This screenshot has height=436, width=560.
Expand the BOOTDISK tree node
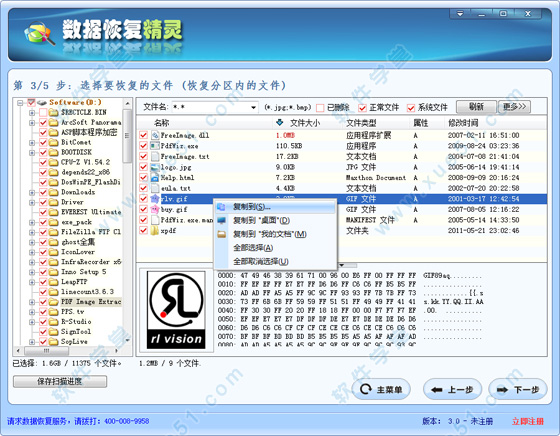tap(32, 152)
